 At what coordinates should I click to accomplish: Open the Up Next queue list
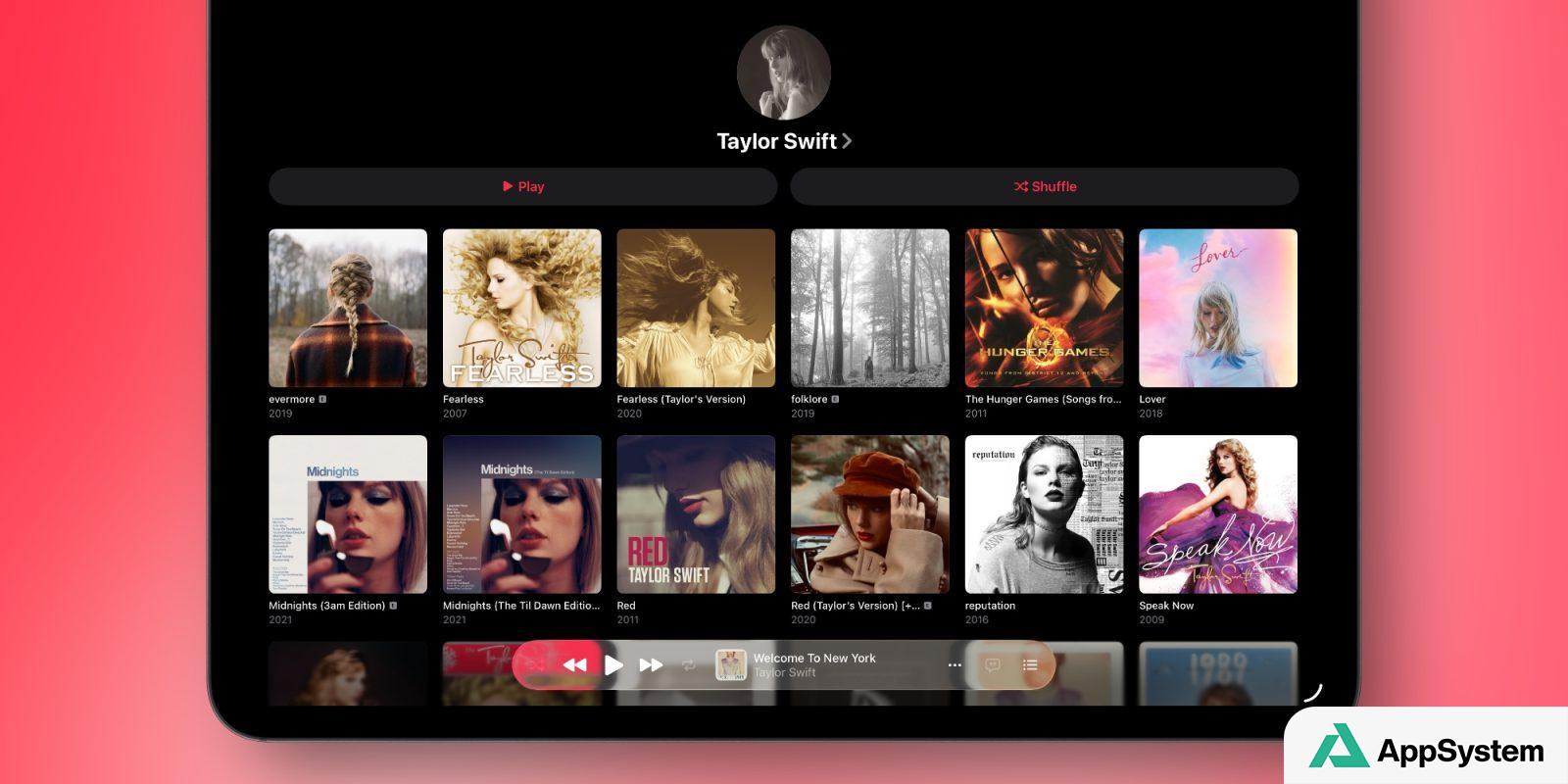tap(1030, 665)
